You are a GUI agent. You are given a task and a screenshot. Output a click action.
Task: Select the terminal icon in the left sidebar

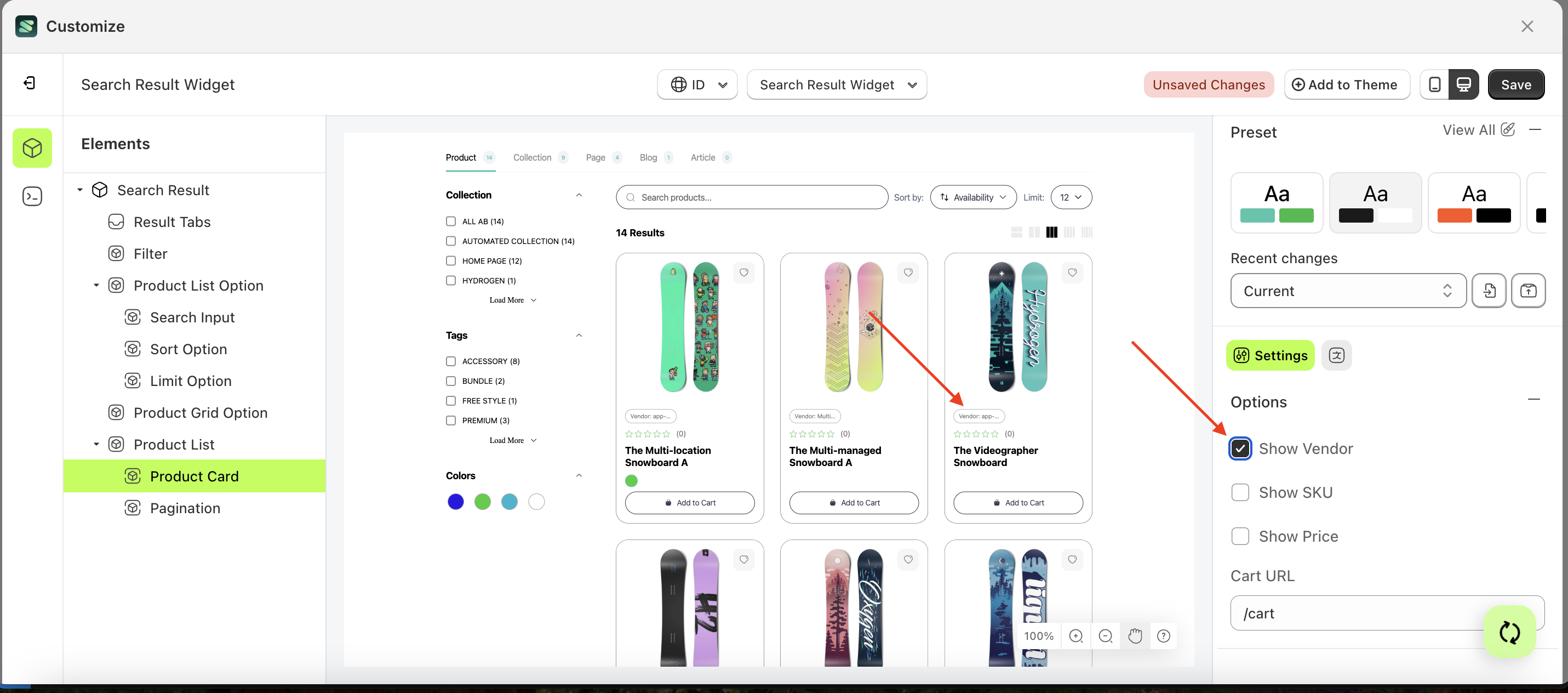(32, 196)
